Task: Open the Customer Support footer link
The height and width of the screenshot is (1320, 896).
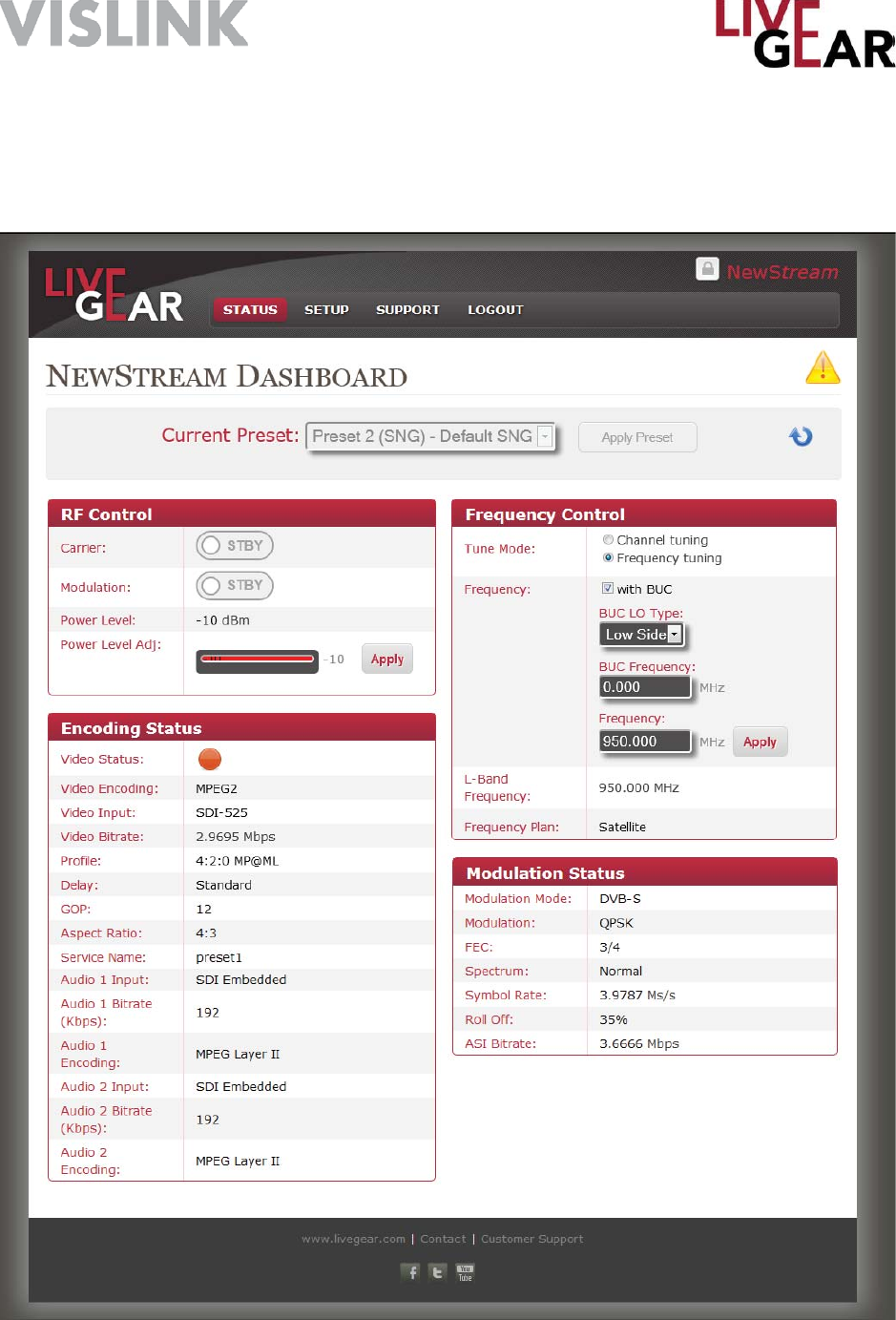Action: (x=531, y=1239)
